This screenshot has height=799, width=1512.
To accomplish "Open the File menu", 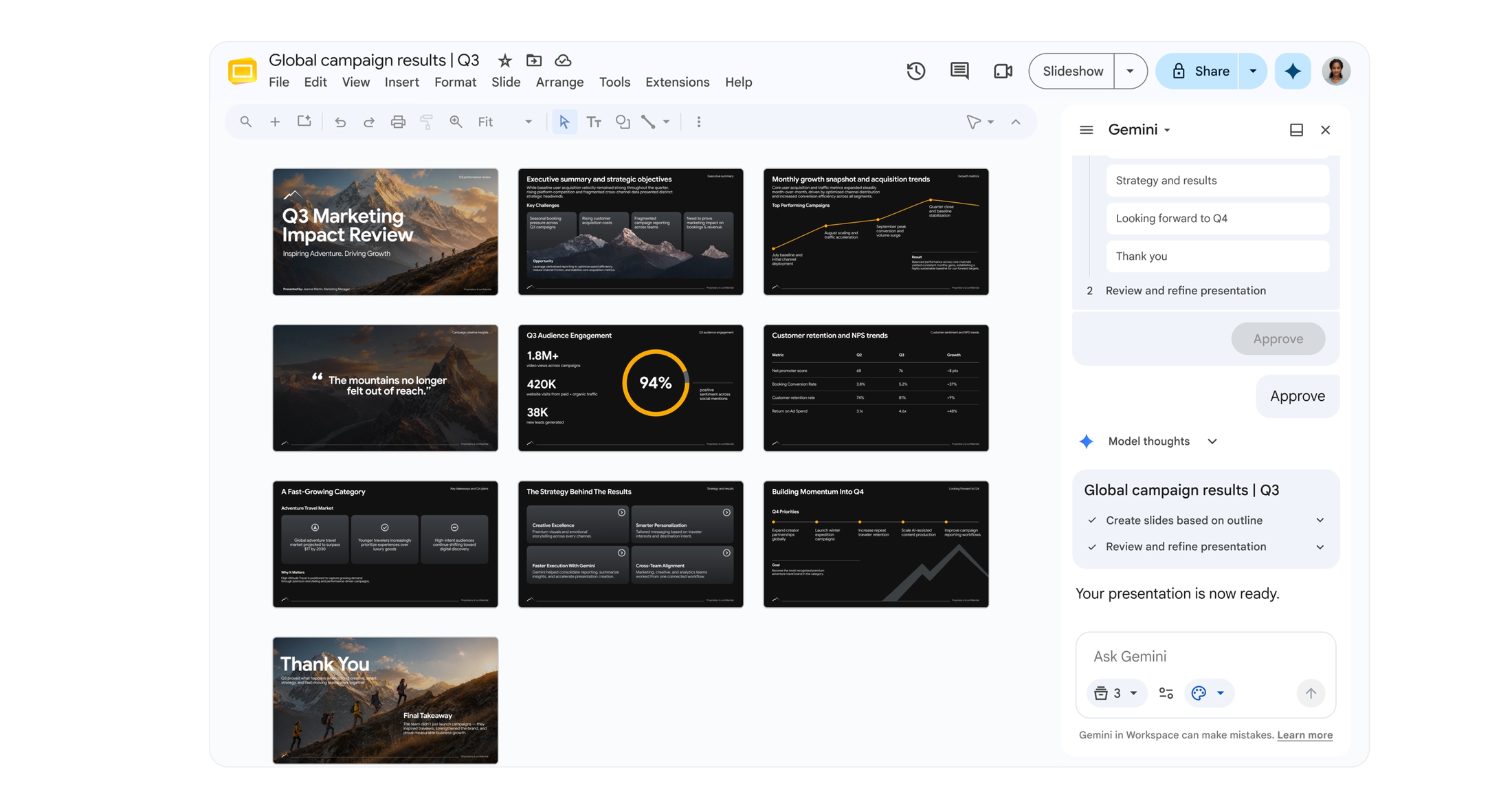I will [x=279, y=82].
